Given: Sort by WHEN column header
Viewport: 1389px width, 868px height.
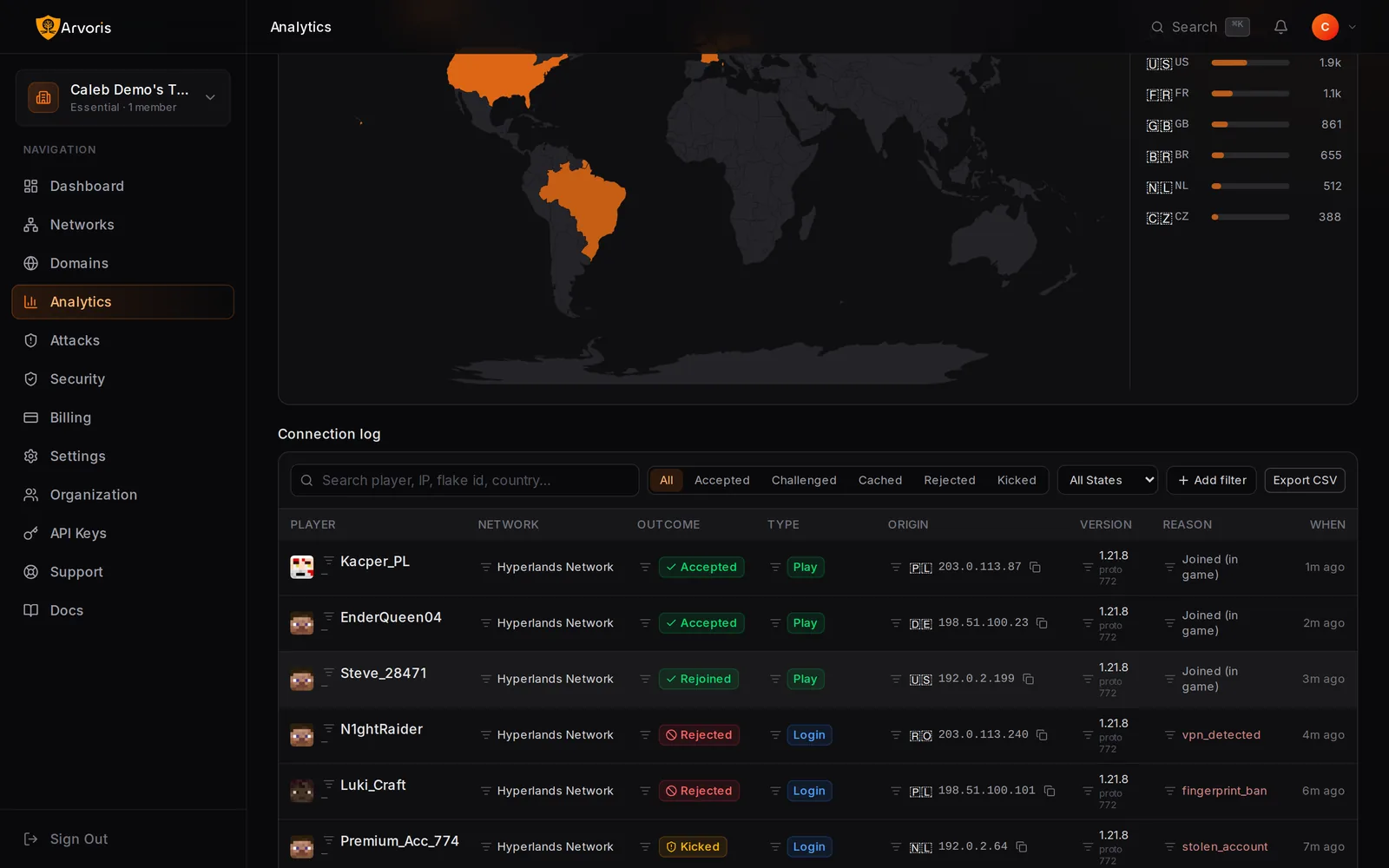Looking at the screenshot, I should click(1327, 524).
